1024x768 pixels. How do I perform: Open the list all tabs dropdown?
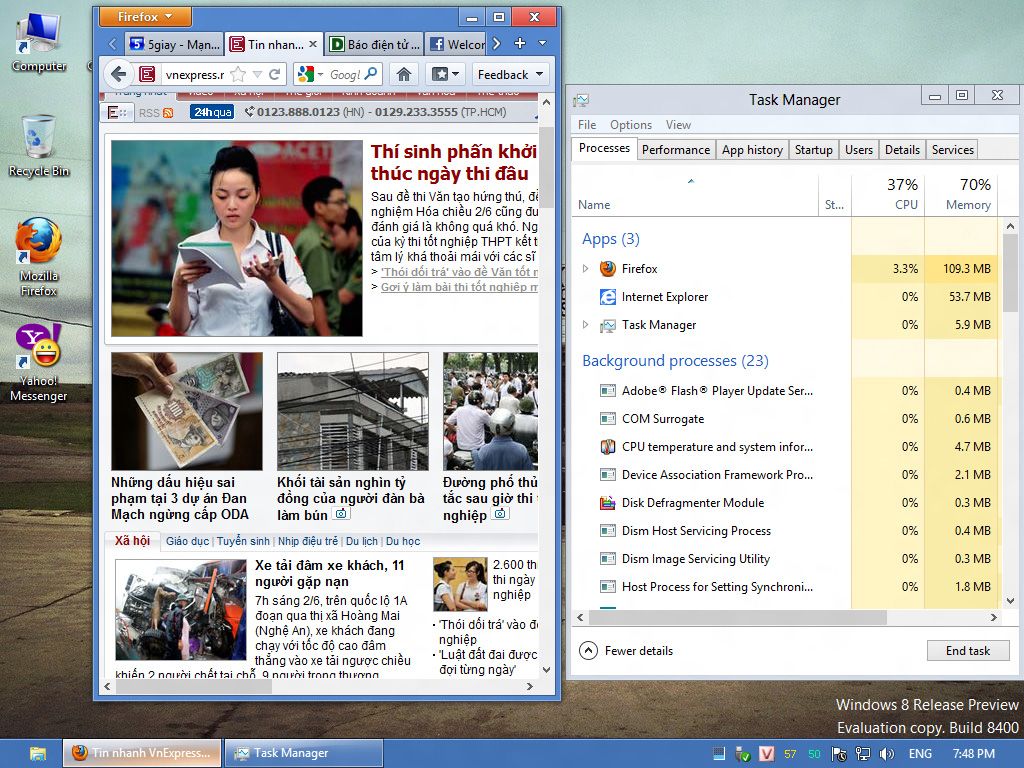(543, 43)
